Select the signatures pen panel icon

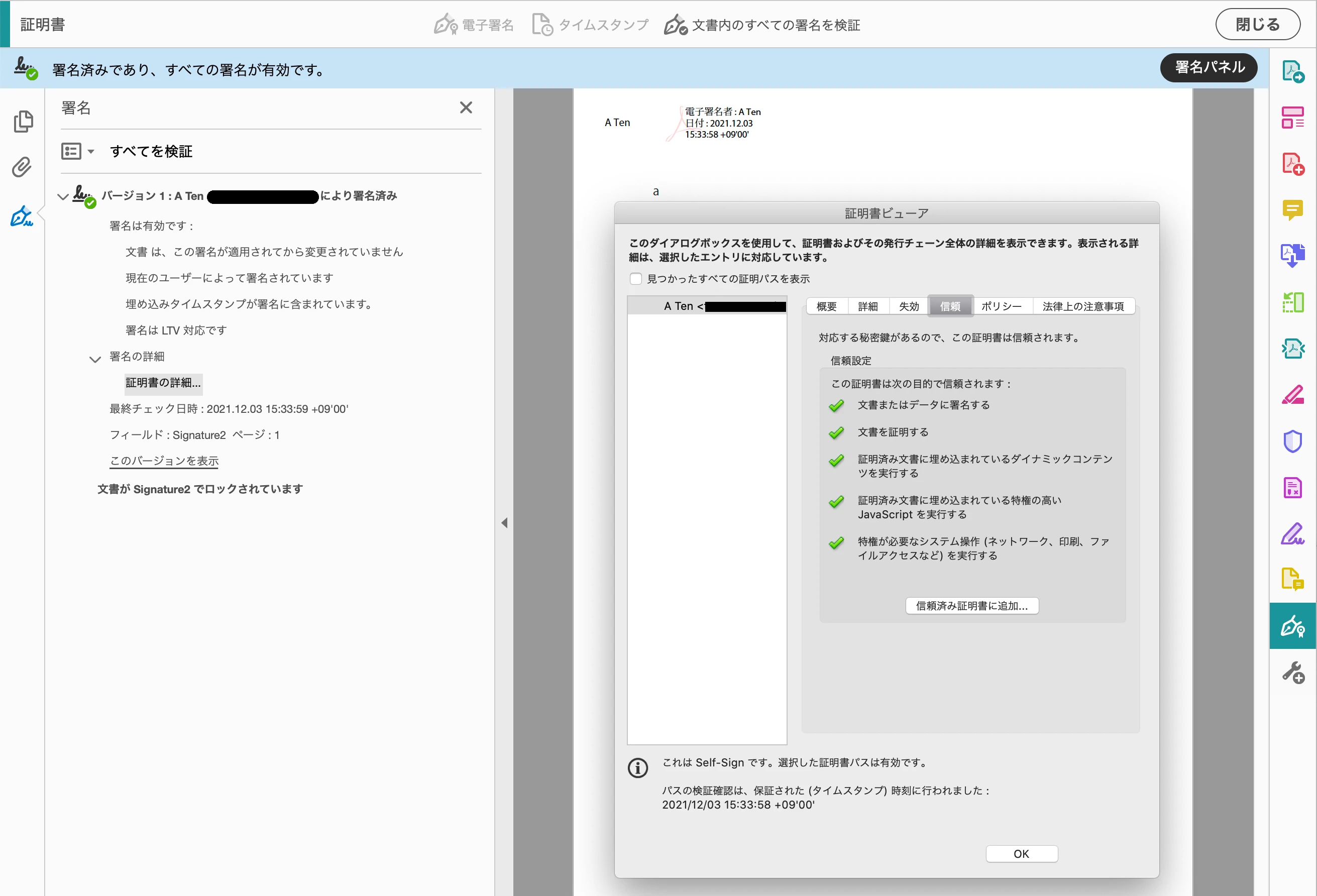[23, 216]
